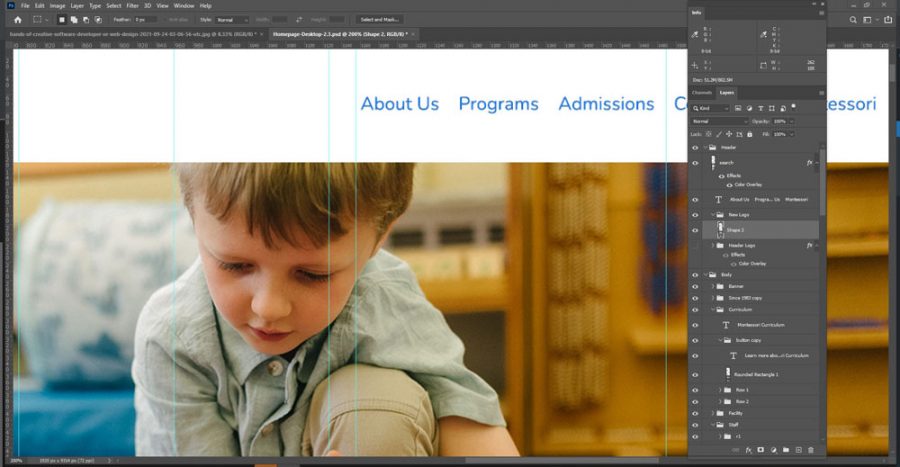This screenshot has width=900, height=467.
Task: Click the Info panel tab
Action: [x=696, y=13]
